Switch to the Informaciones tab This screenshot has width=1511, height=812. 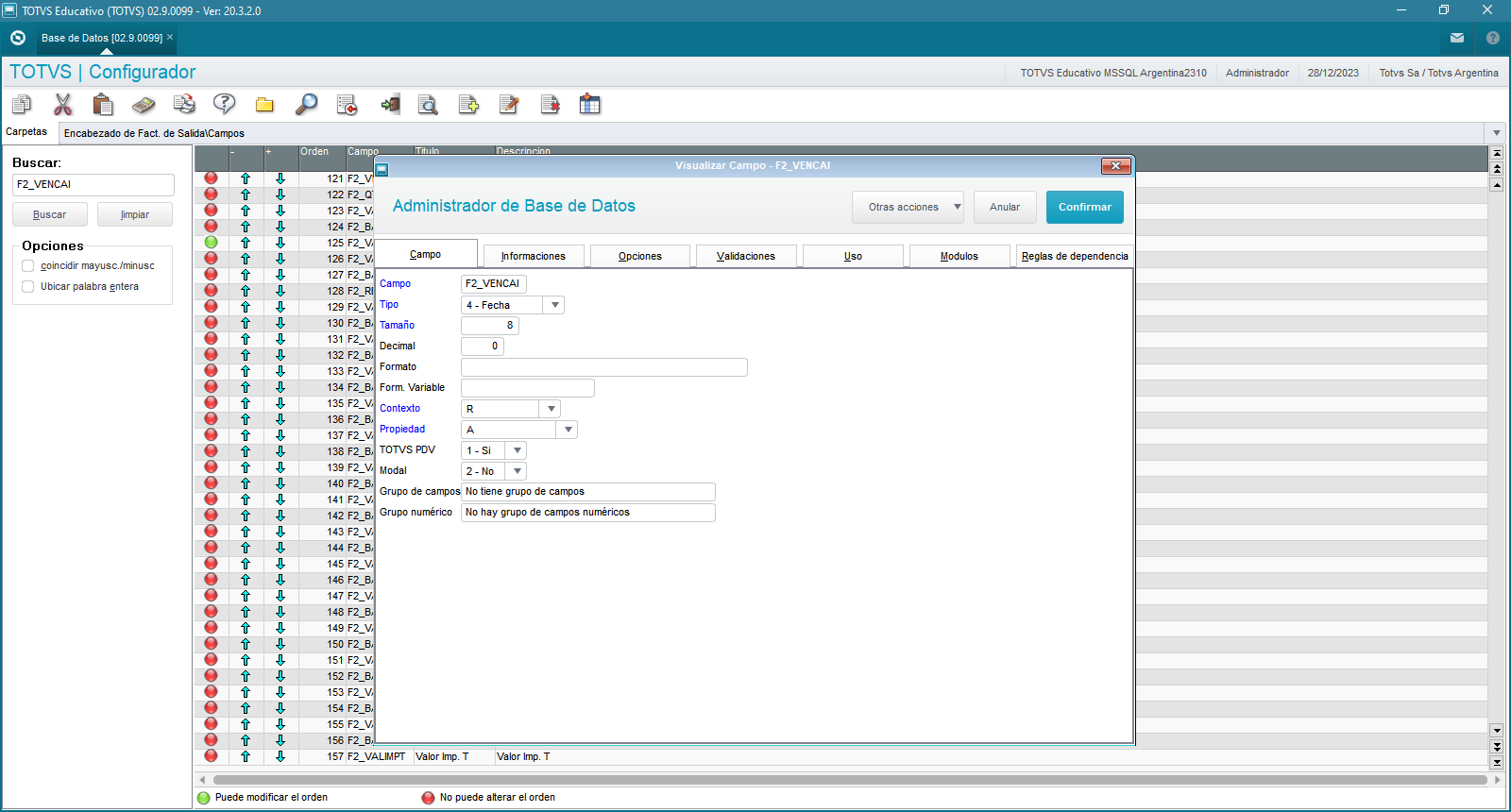534,256
